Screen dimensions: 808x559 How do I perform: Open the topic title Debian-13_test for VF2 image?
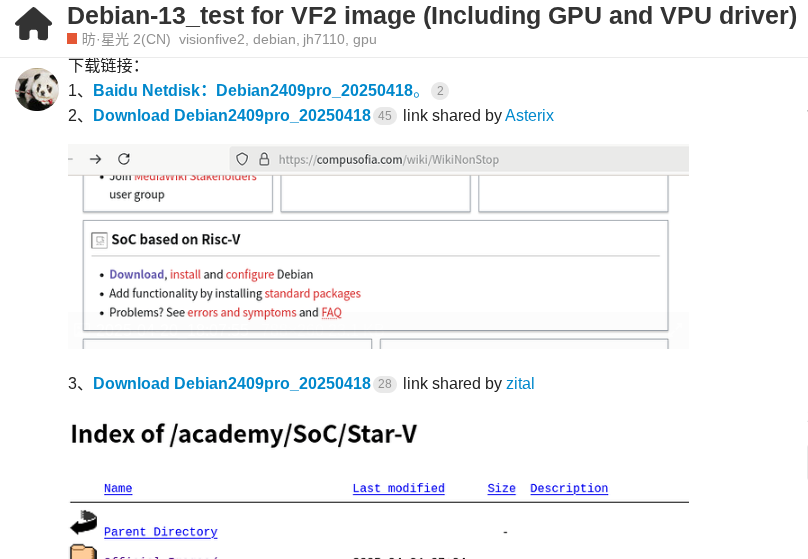(x=431, y=16)
